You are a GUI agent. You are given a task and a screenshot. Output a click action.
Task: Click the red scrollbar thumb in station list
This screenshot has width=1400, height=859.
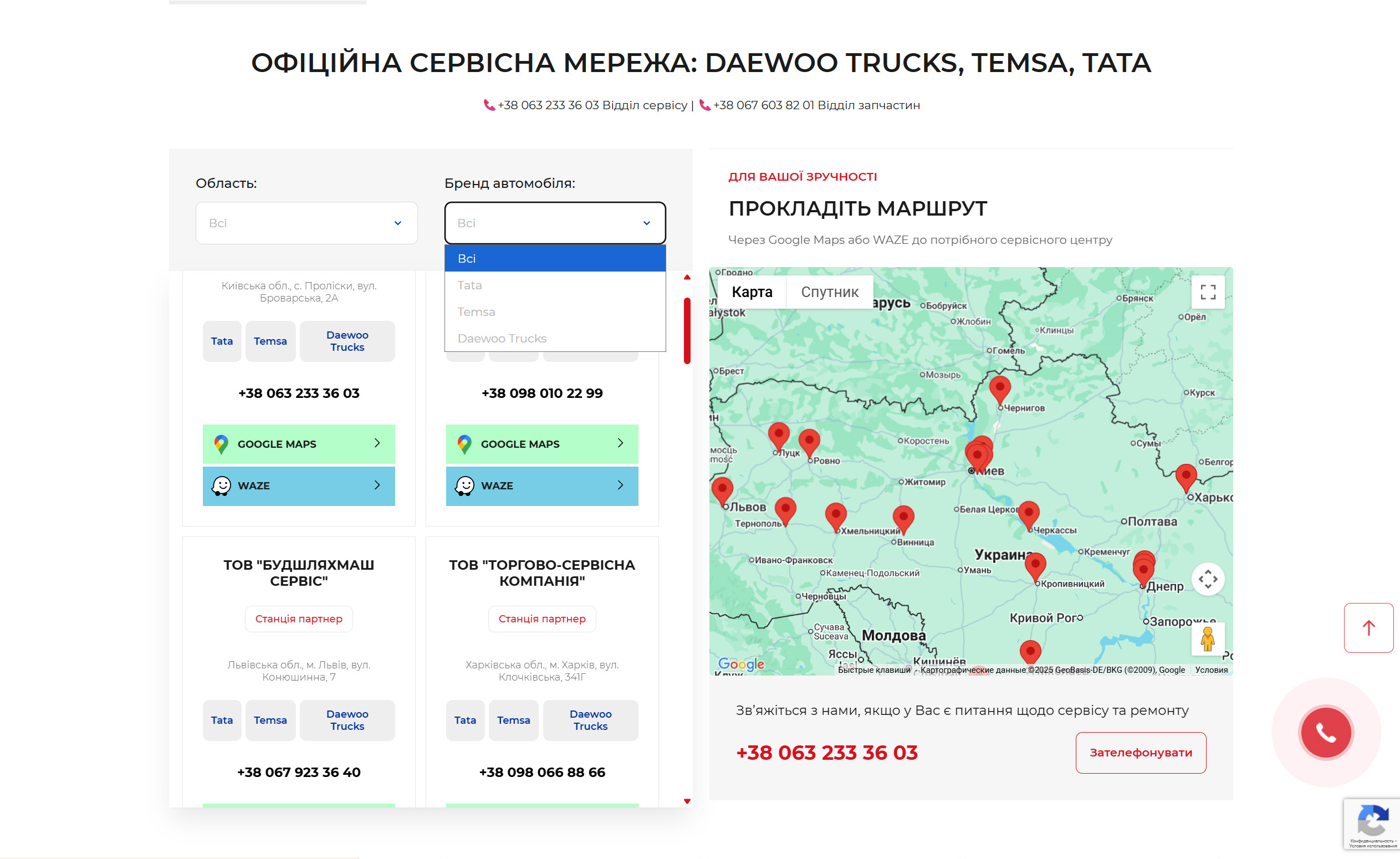coord(687,331)
